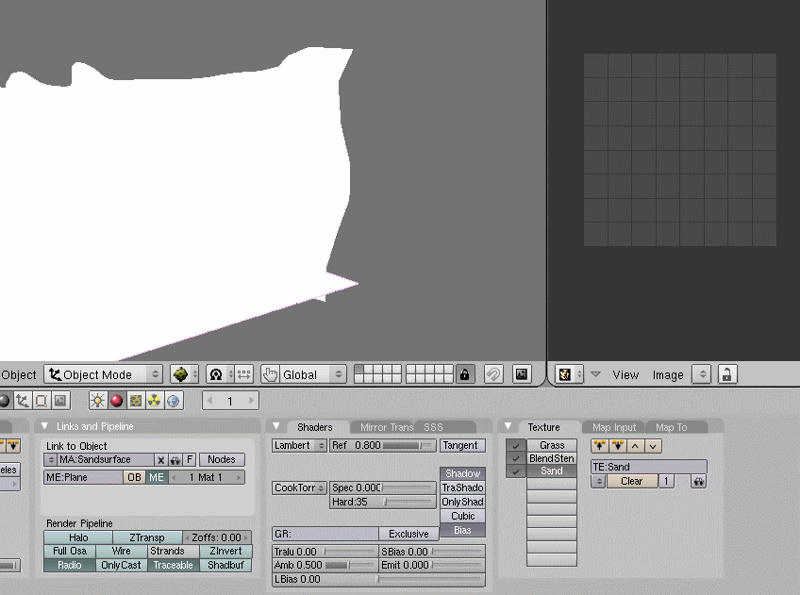Click the render this window icon
This screenshot has width=800, height=595.
coord(521,375)
